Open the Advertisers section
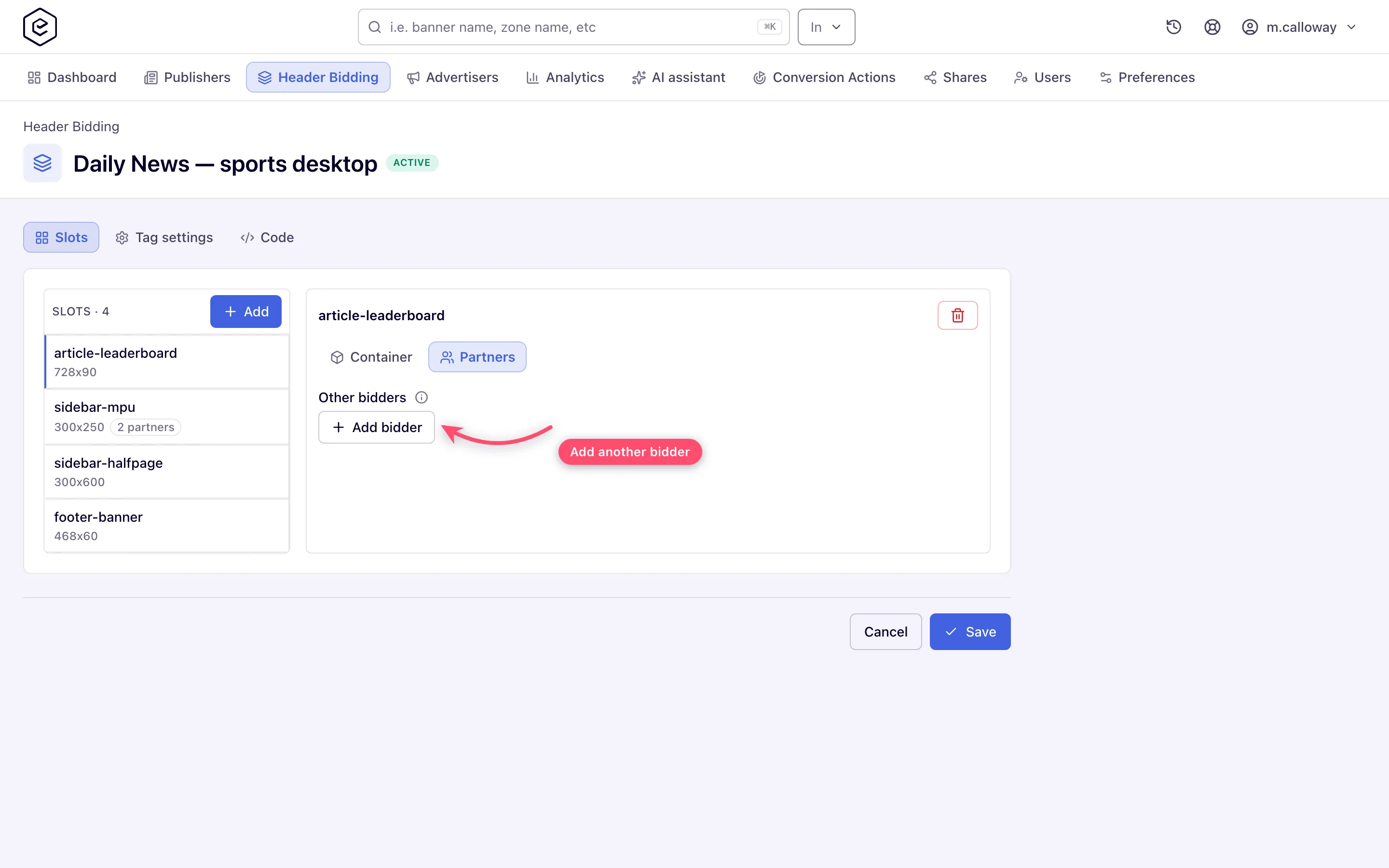This screenshot has width=1389, height=868. pyautogui.click(x=452, y=78)
